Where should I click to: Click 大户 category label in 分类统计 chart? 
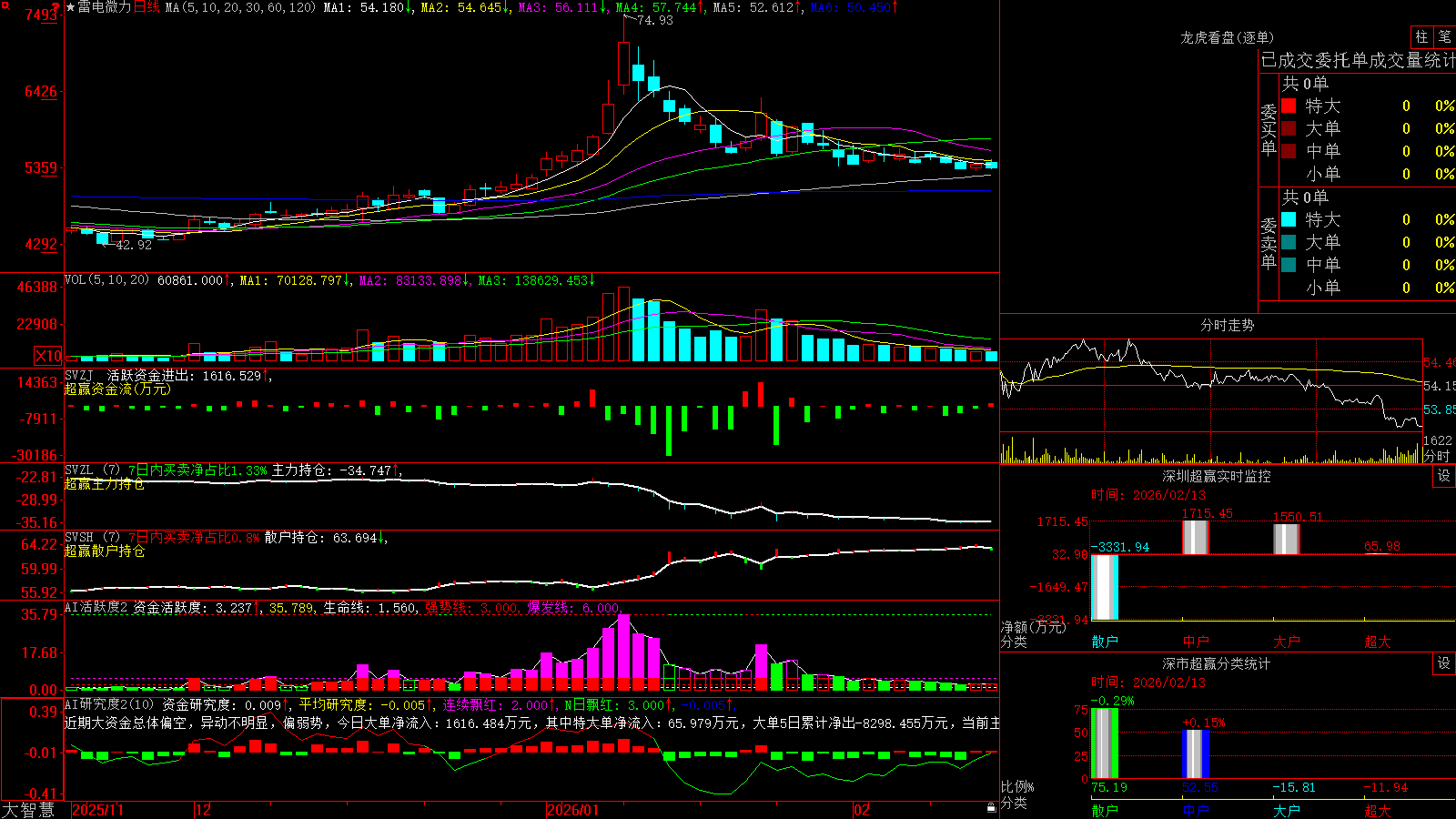[1287, 810]
